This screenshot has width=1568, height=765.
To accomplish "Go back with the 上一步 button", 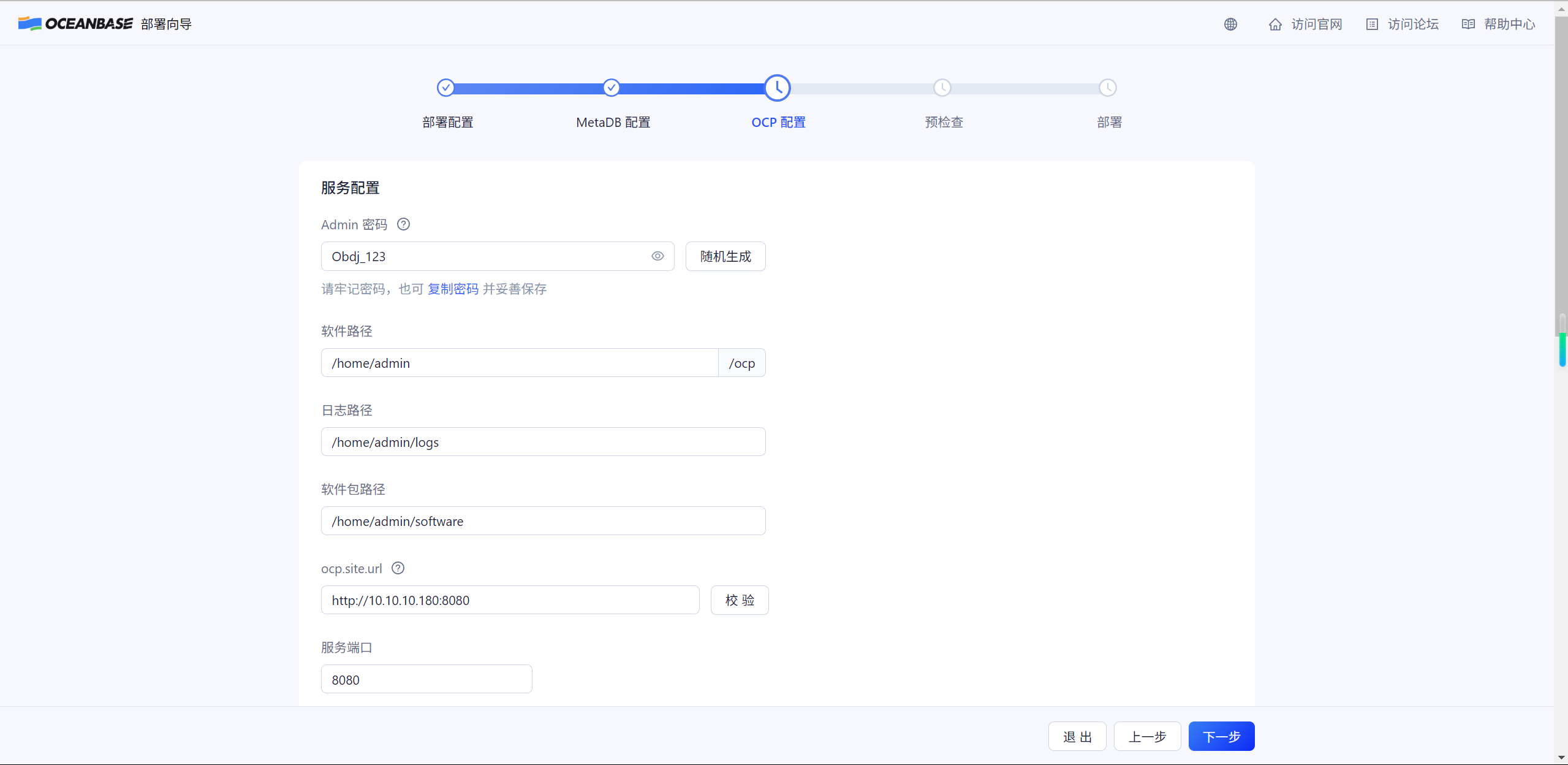I will coord(1147,736).
